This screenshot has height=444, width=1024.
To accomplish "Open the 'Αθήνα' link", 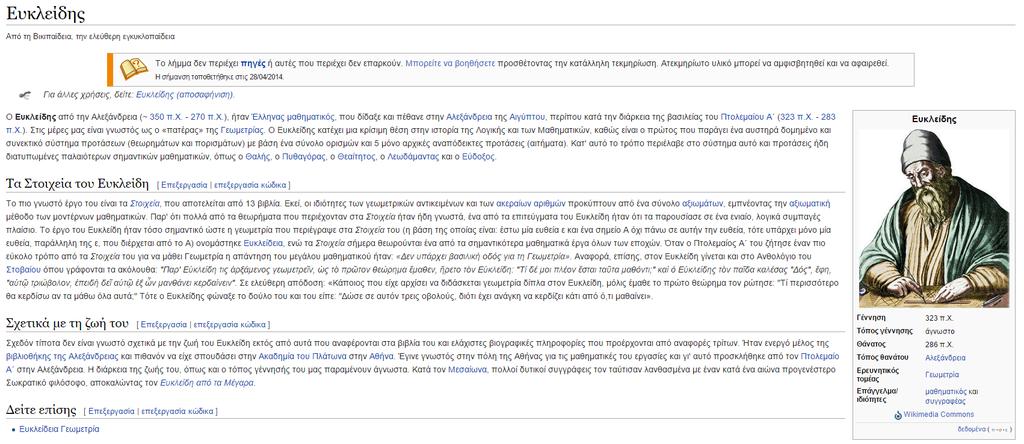I will 383,357.
